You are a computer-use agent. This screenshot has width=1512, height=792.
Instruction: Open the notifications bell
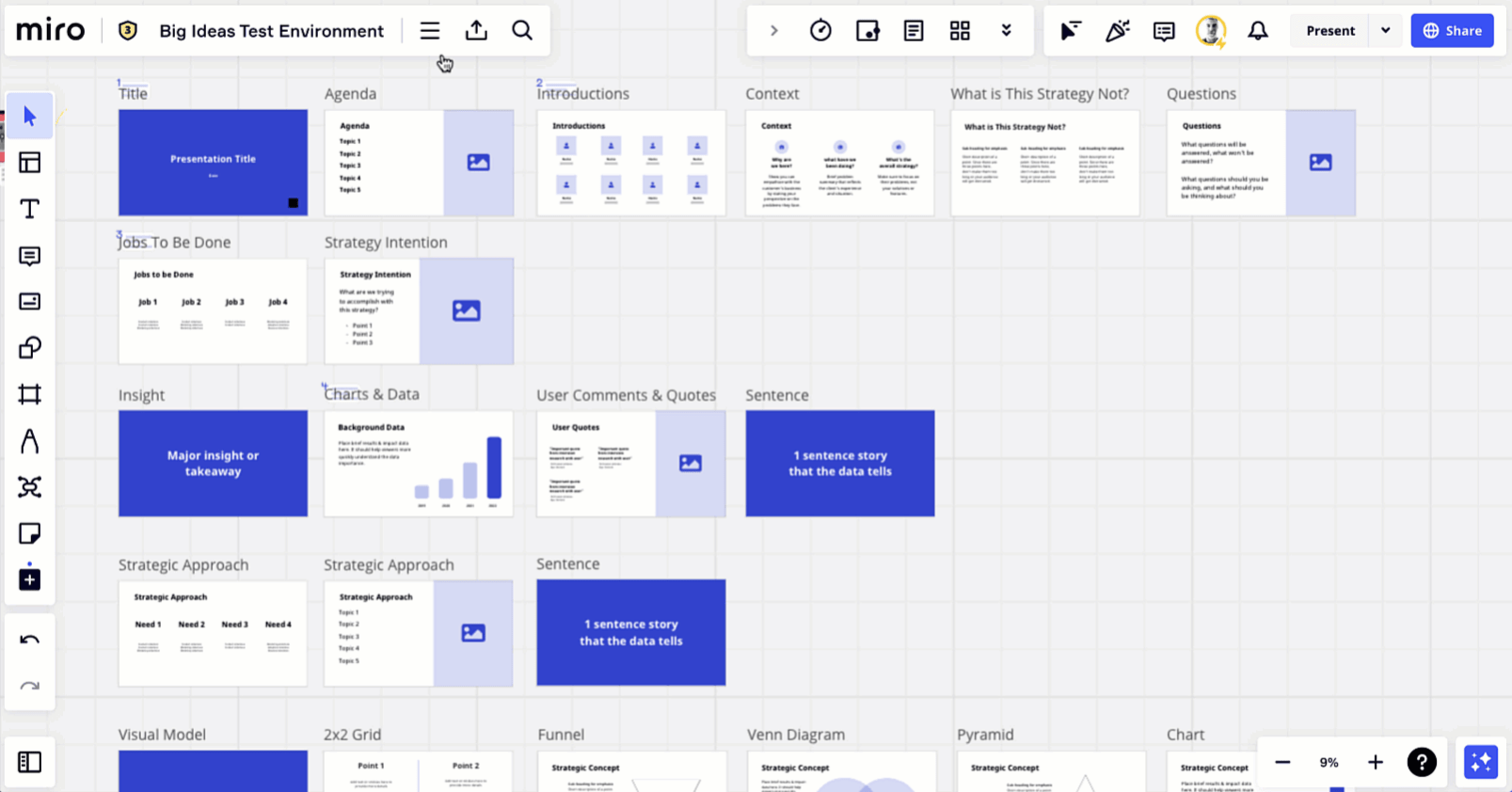click(x=1258, y=31)
